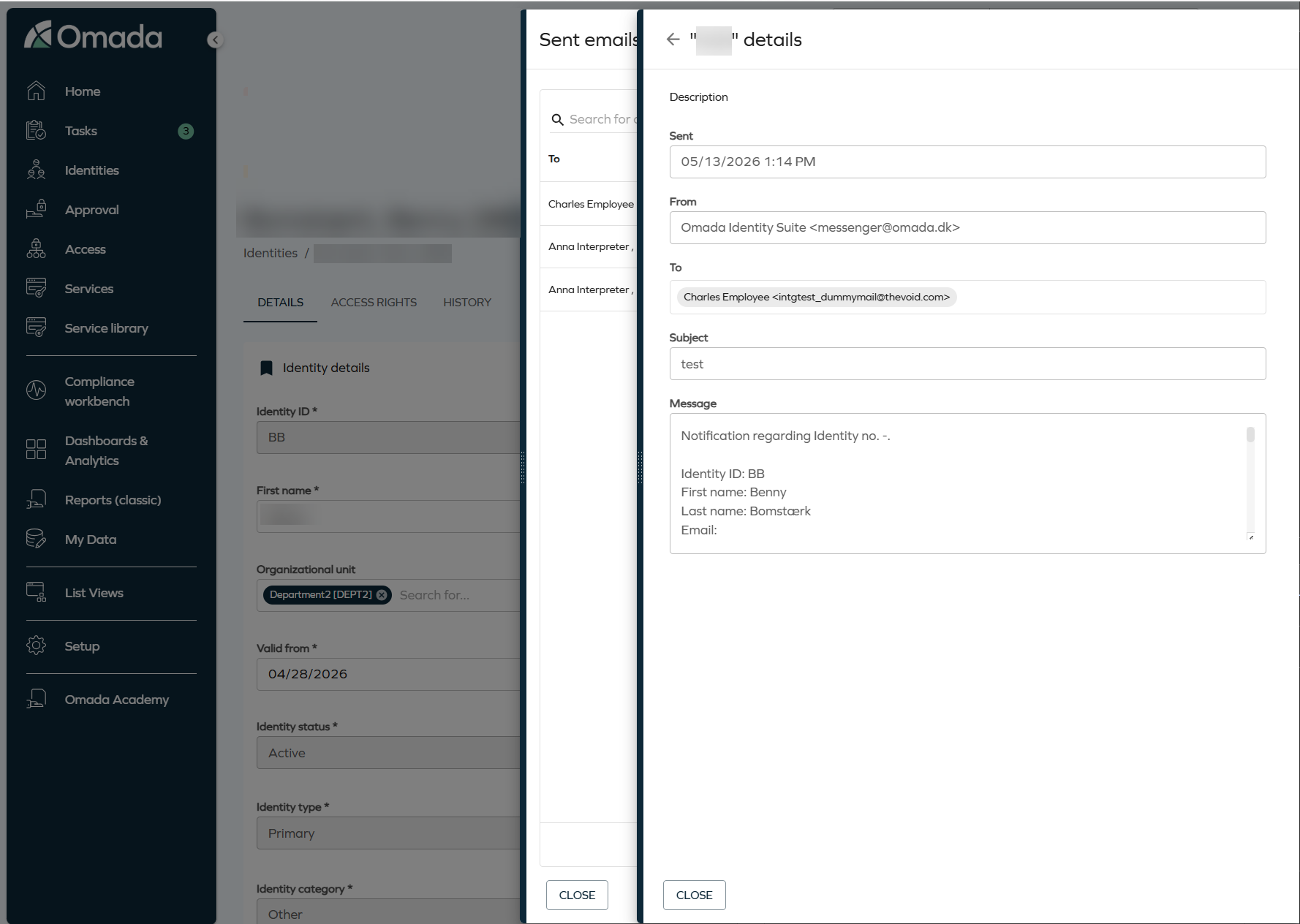The image size is (1300, 924).
Task: Select the Charles Employee email row
Action: coord(589,204)
